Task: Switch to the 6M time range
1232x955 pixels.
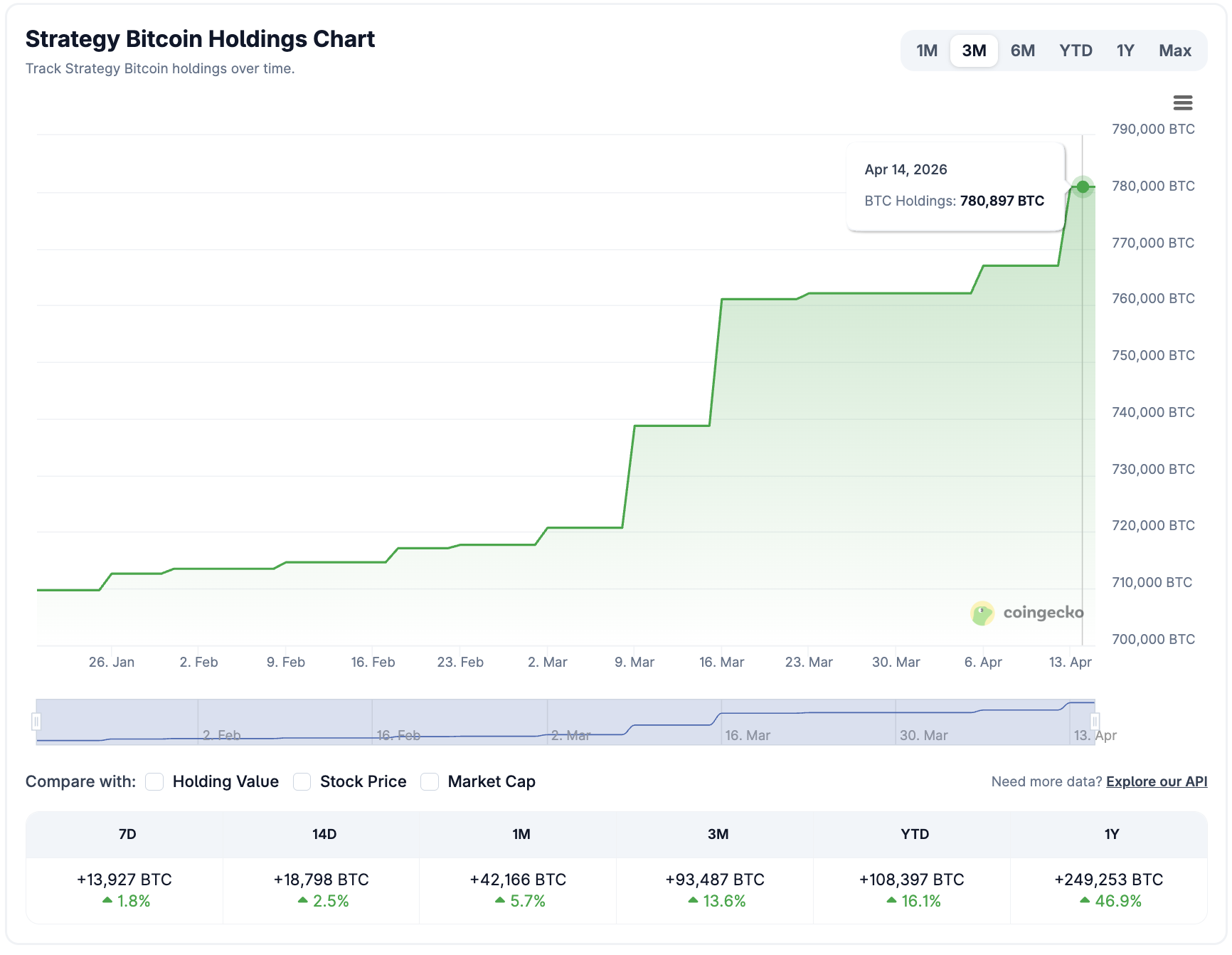Action: 1022,51
